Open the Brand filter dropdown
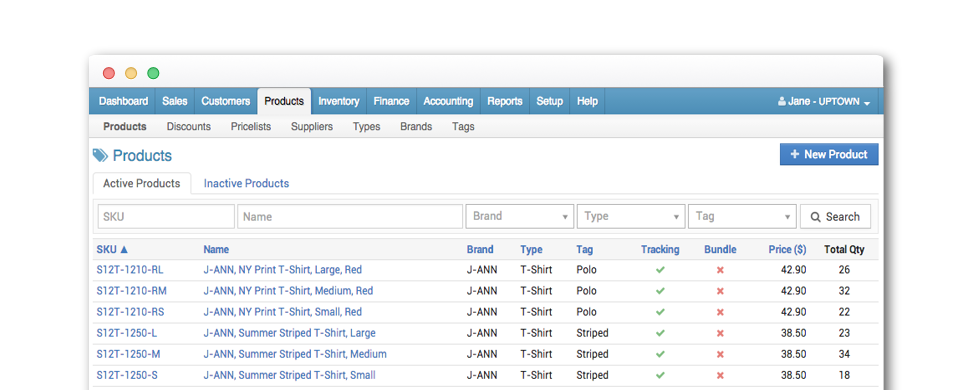This screenshot has width=980, height=390. 519,216
